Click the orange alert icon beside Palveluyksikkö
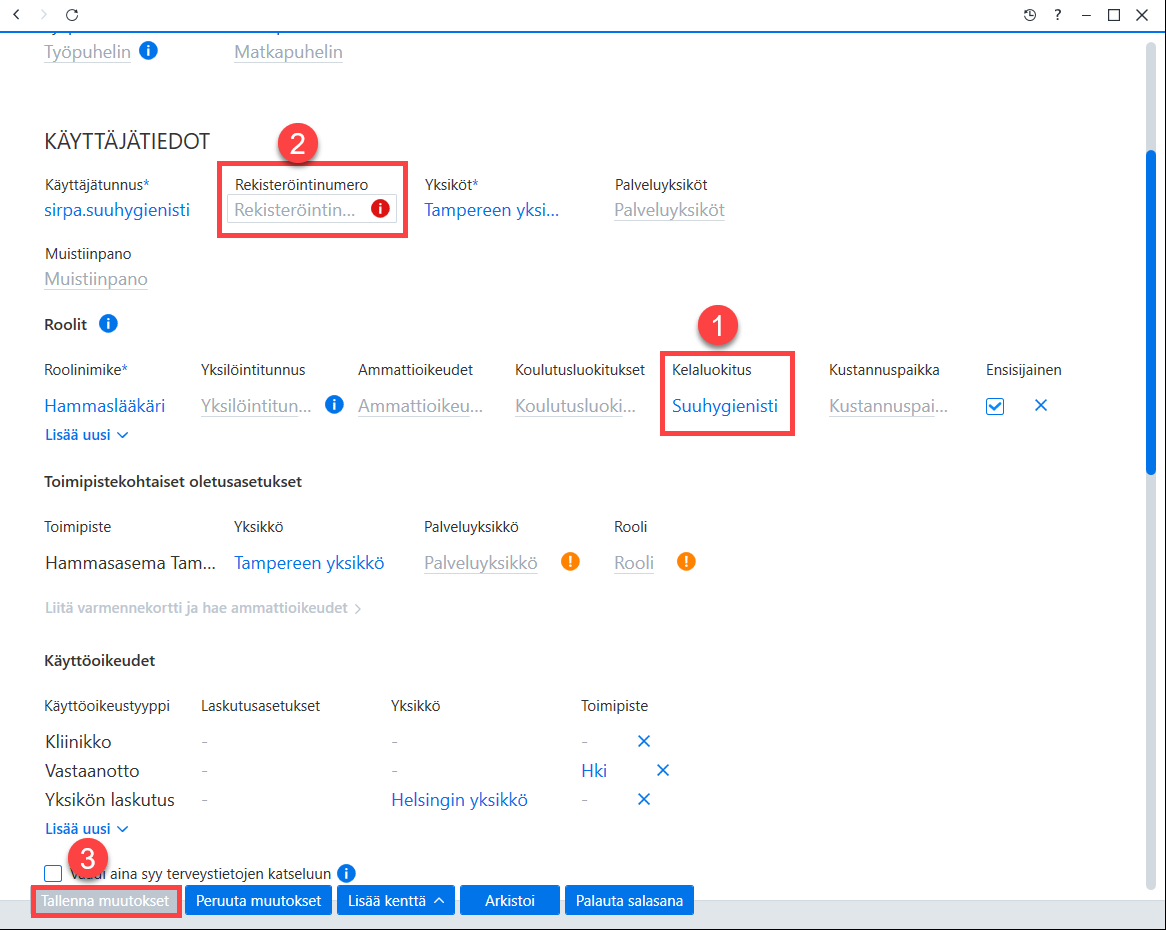Screen dimensions: 1166x930 coord(570,561)
